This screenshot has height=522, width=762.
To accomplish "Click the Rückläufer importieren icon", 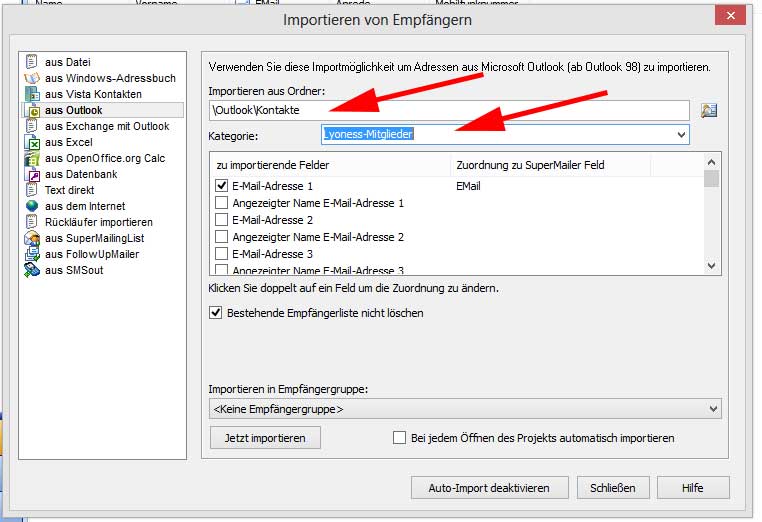I will [x=32, y=222].
